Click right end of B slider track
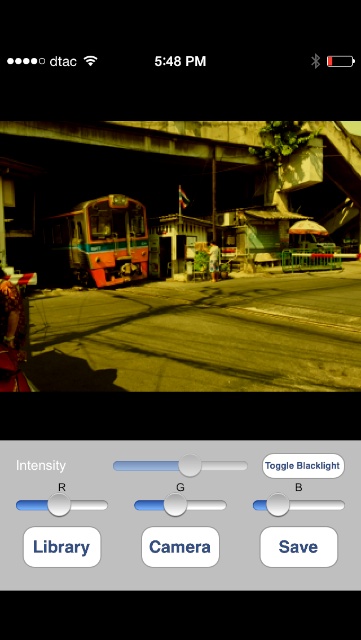 [341, 505]
